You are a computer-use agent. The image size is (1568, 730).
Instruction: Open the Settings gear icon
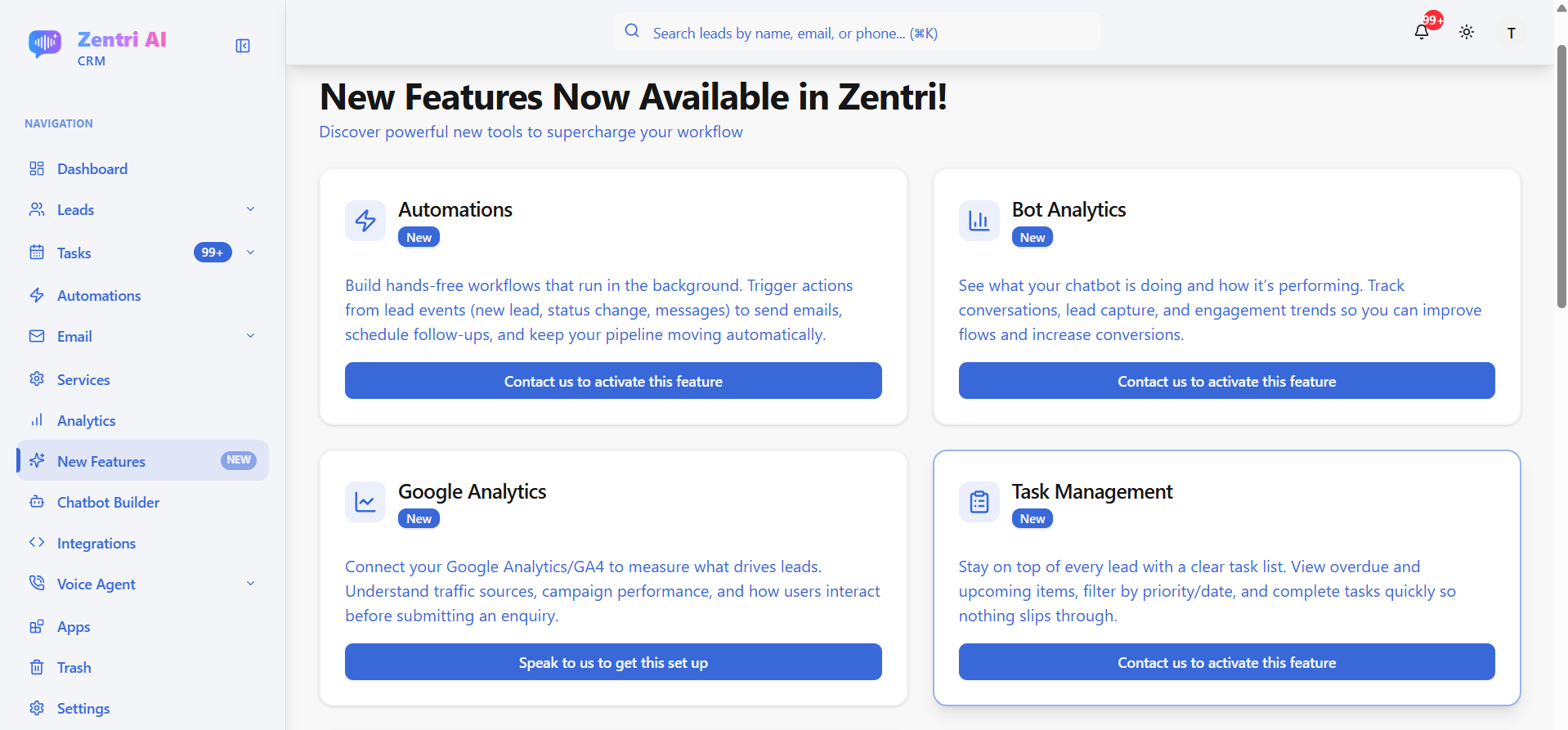tap(37, 708)
